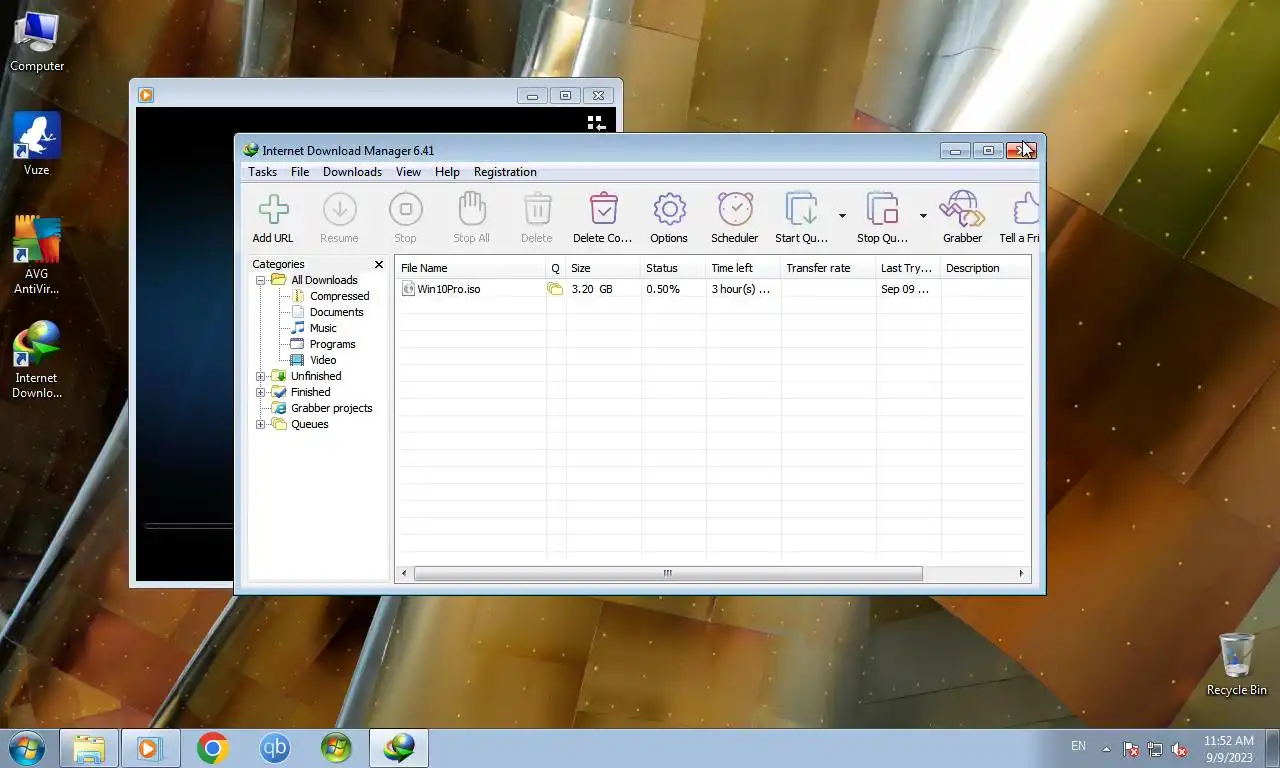This screenshot has width=1280, height=768.
Task: Select Grabber projects tree item
Action: pyautogui.click(x=331, y=408)
